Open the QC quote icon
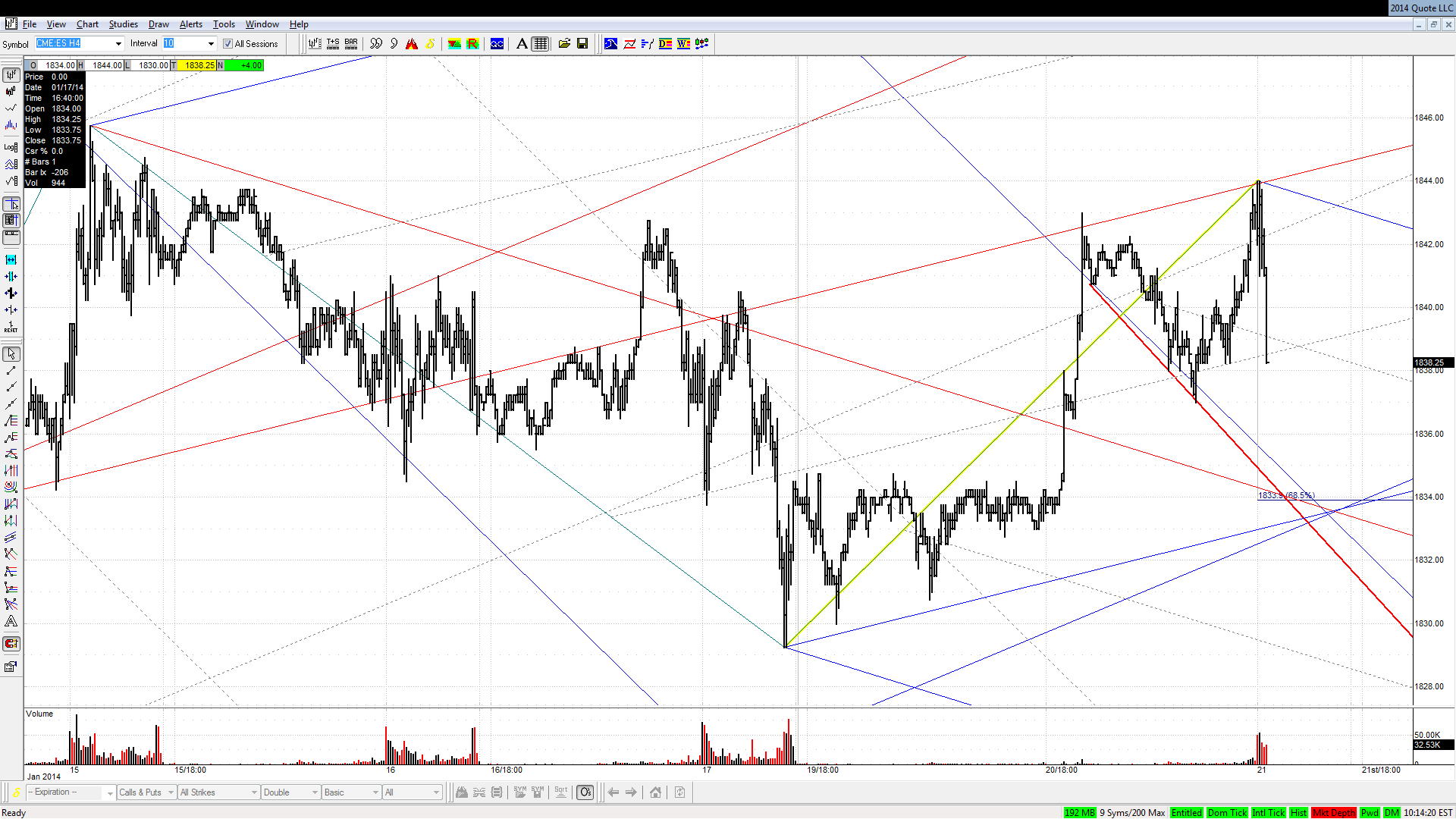This screenshot has width=1456, height=819. [497, 44]
